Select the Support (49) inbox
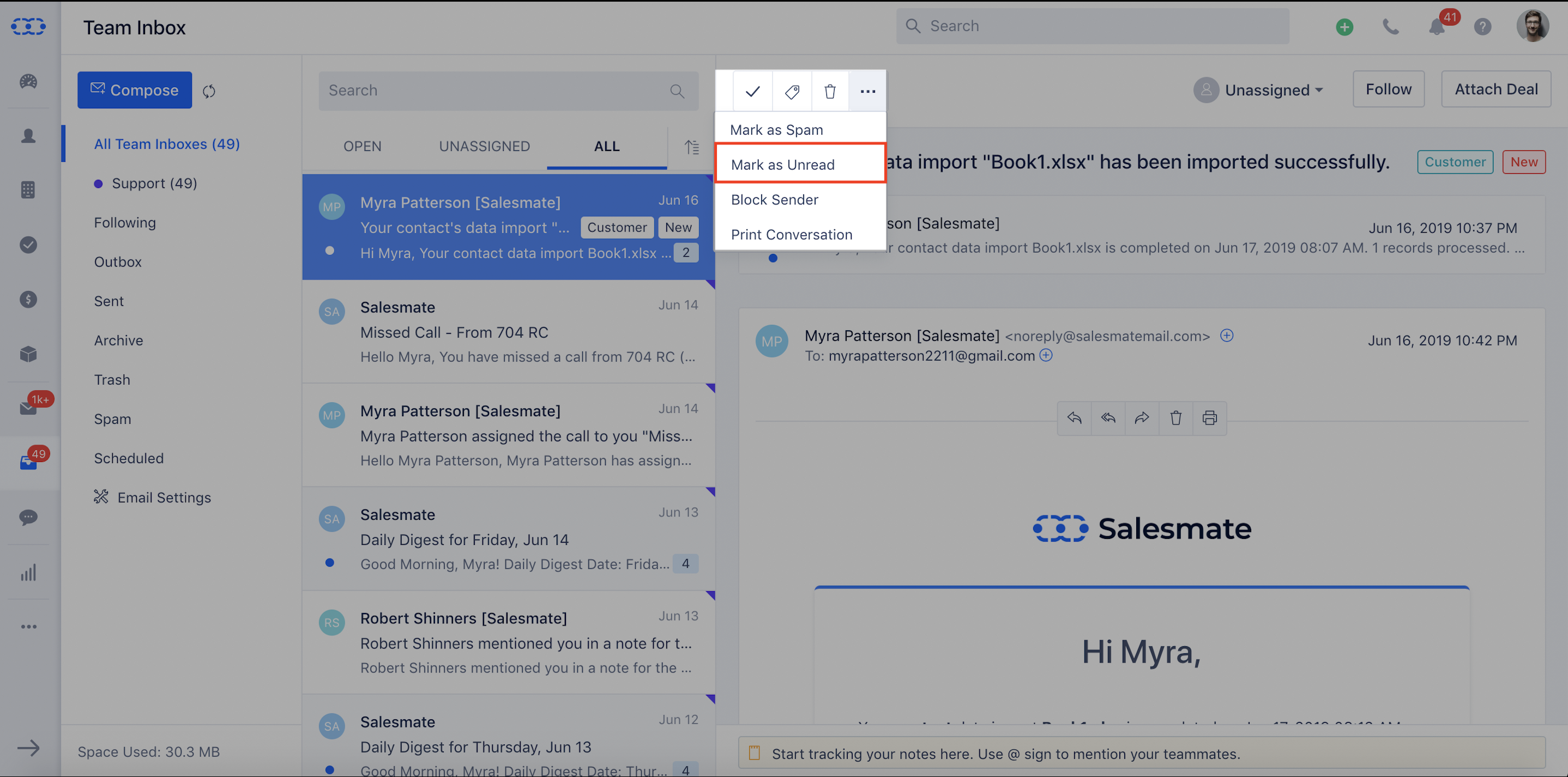The height and width of the screenshot is (777, 1568). tap(146, 183)
